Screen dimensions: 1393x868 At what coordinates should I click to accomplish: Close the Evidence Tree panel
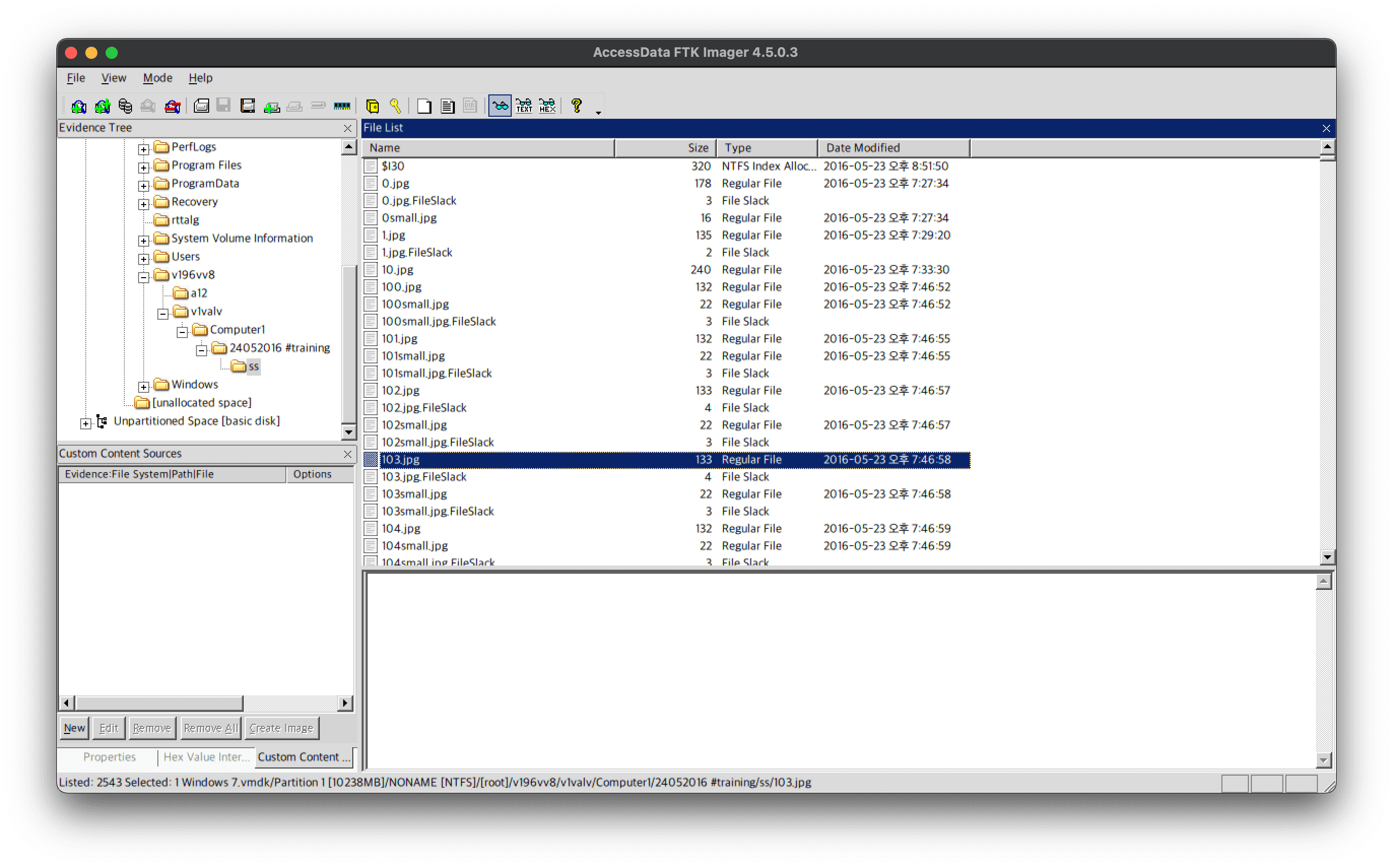pos(347,128)
